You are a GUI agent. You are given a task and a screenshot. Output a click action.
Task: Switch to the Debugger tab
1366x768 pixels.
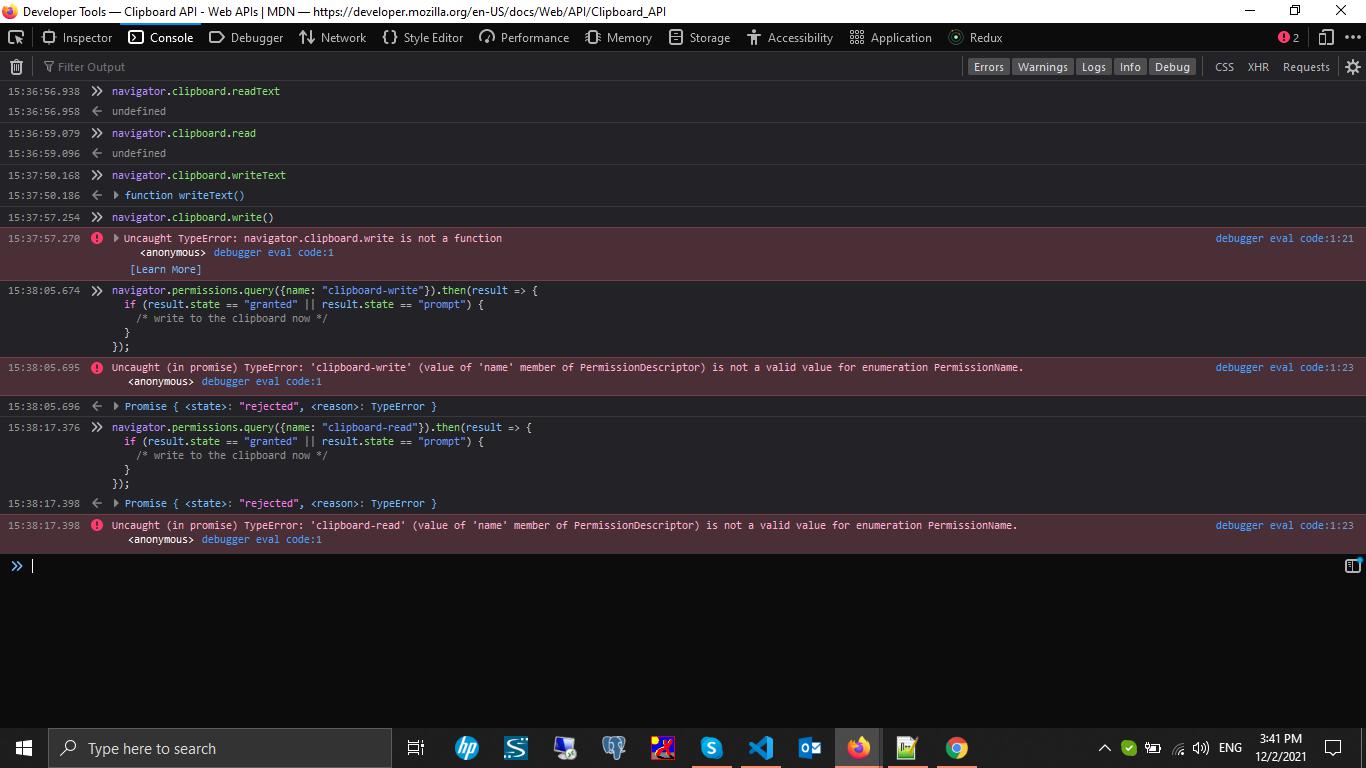coord(246,37)
